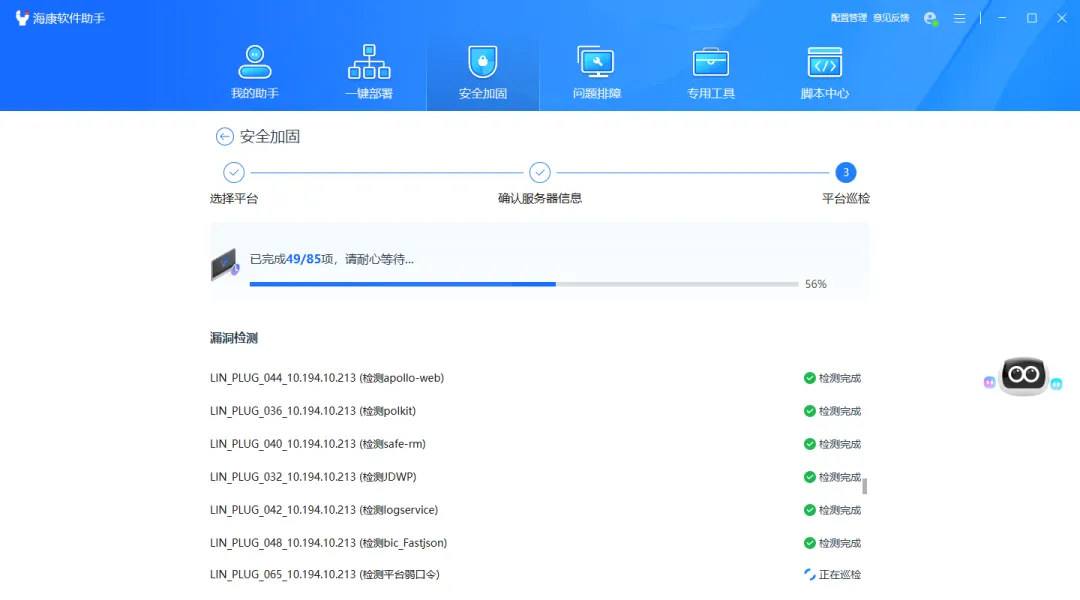
Task: Open 意见反馈 link
Action: coord(891,18)
